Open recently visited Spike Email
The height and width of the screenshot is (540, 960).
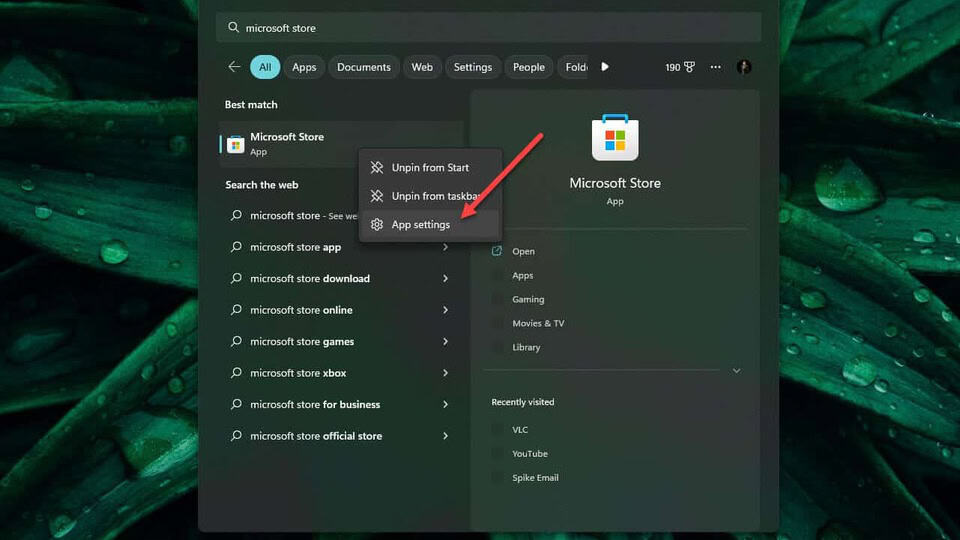(x=535, y=478)
